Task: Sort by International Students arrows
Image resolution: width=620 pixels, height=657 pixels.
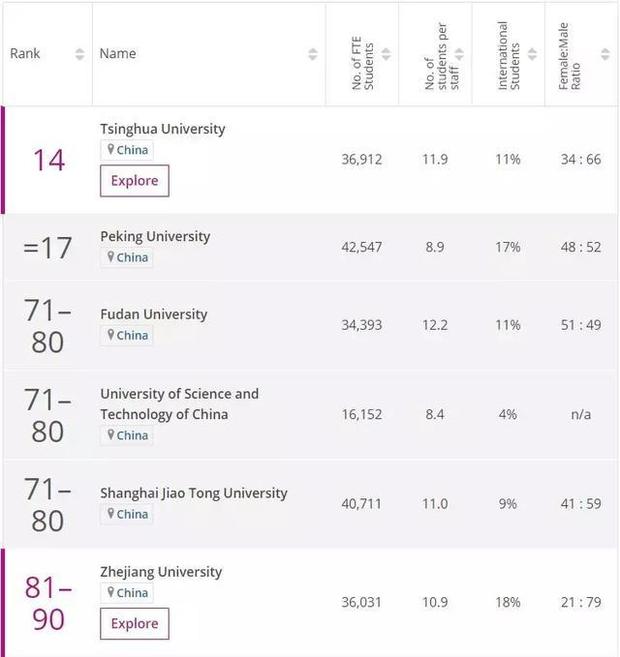Action: (x=532, y=54)
